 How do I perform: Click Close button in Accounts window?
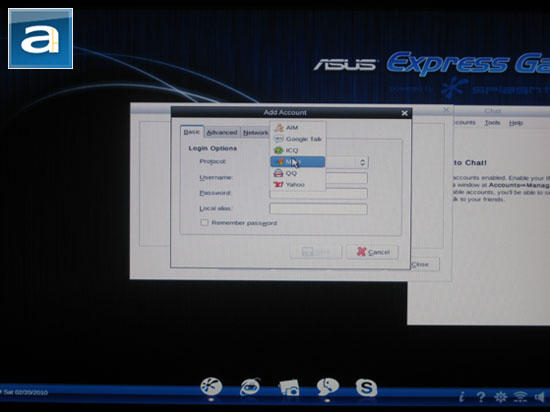tap(424, 264)
